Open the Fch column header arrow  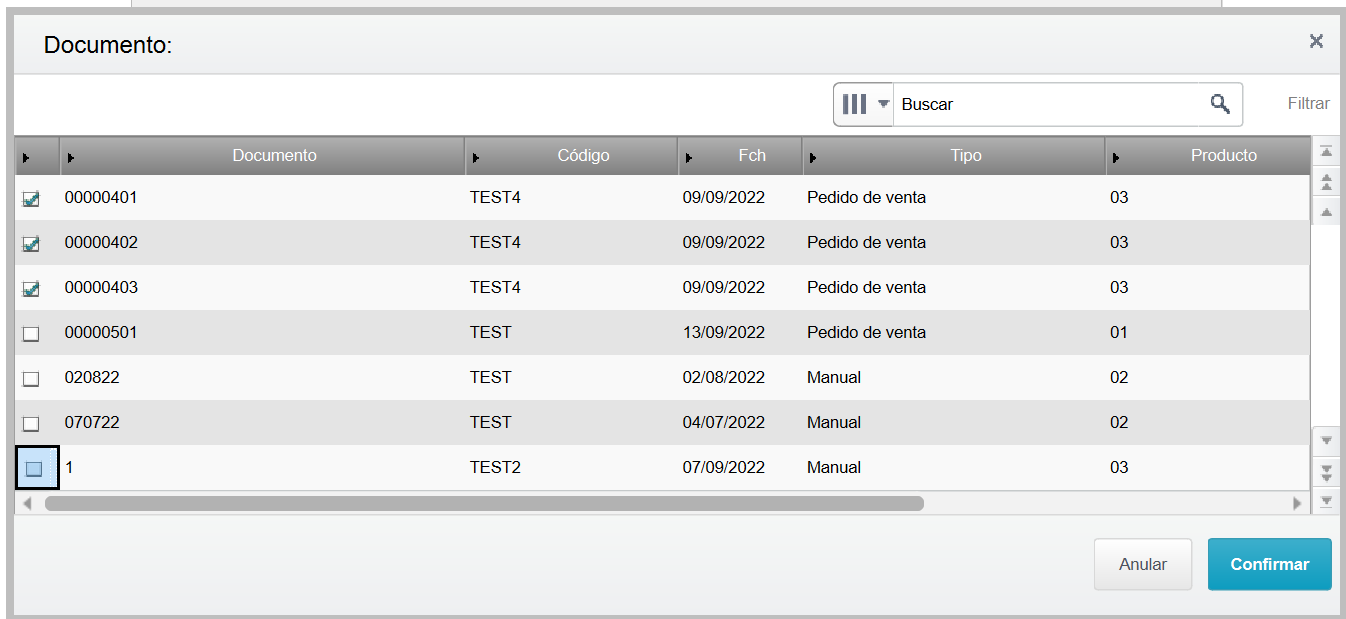(x=689, y=158)
